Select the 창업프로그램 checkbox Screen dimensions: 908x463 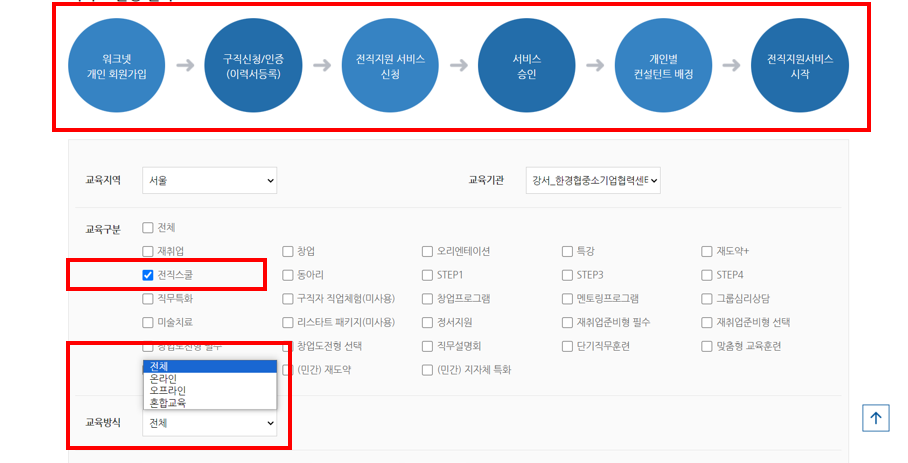tap(427, 299)
